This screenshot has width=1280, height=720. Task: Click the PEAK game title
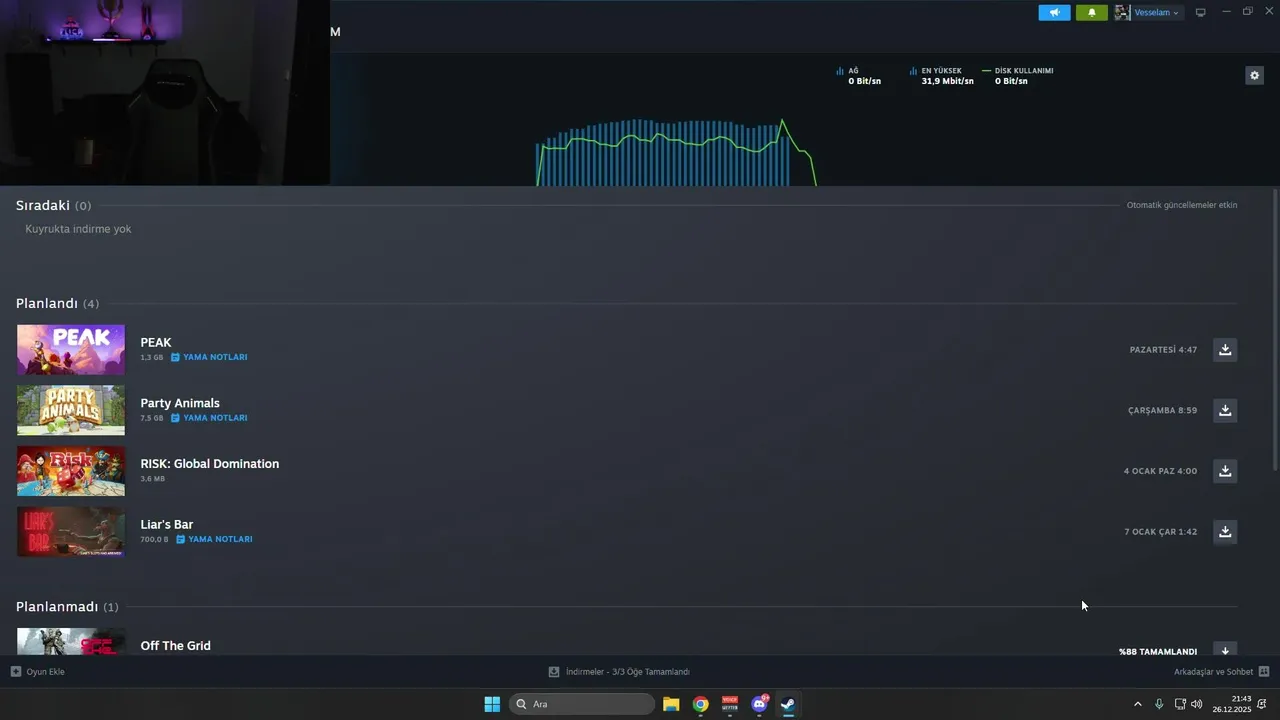tap(156, 342)
